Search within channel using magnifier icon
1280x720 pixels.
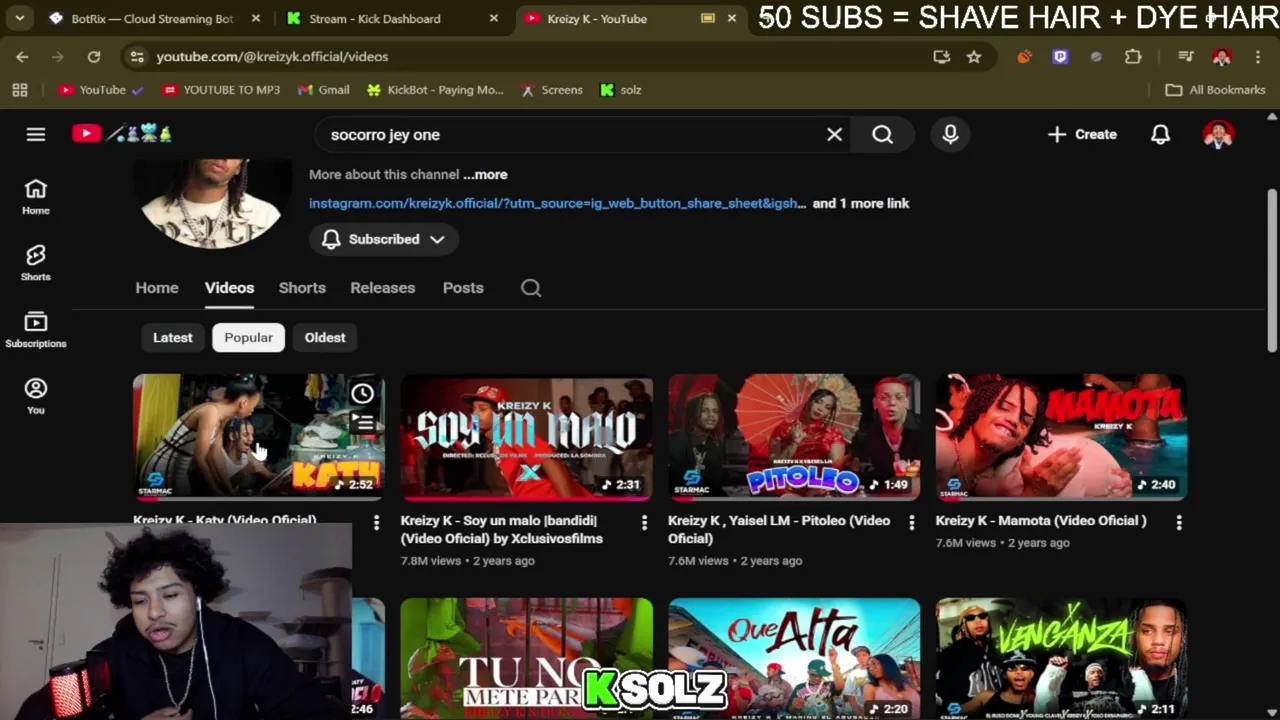tap(531, 288)
